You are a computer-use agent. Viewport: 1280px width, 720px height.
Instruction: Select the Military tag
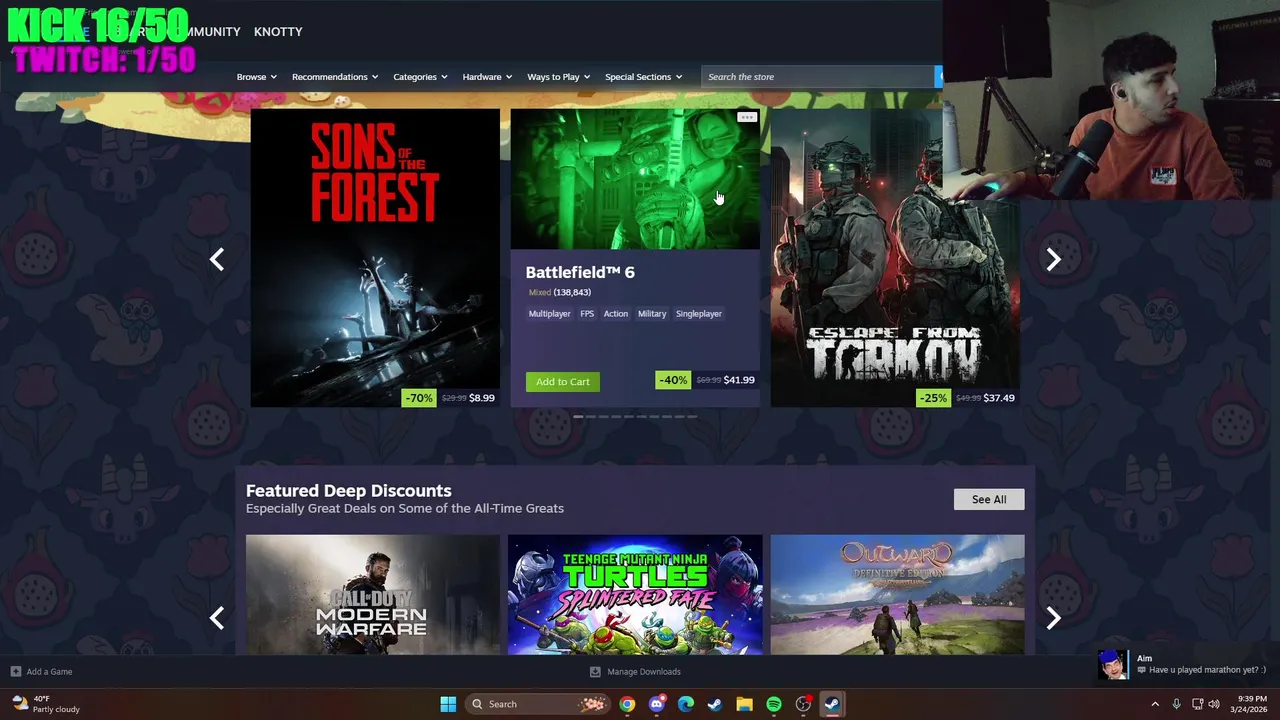(x=652, y=314)
